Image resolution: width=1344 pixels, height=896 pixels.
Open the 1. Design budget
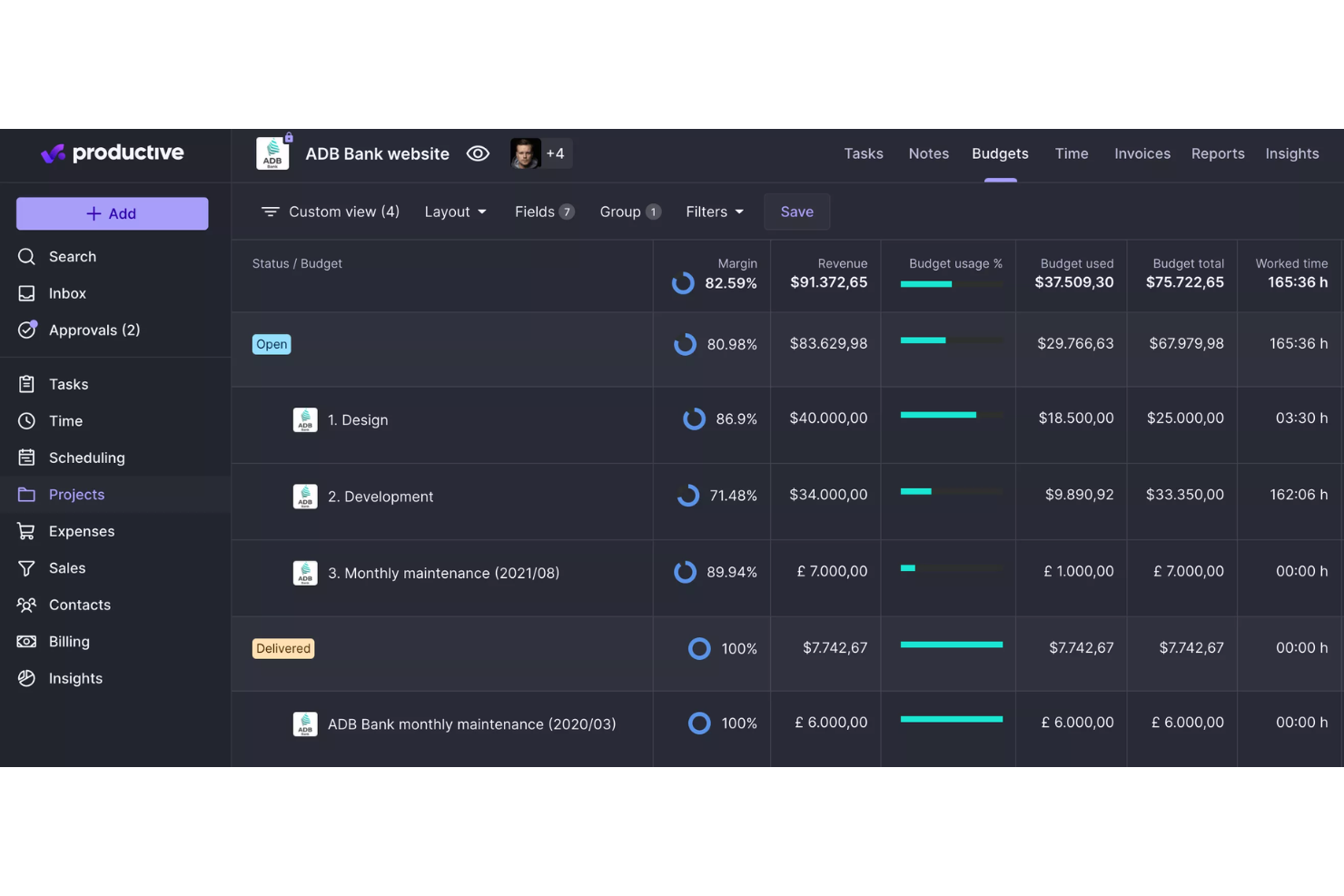coord(358,419)
